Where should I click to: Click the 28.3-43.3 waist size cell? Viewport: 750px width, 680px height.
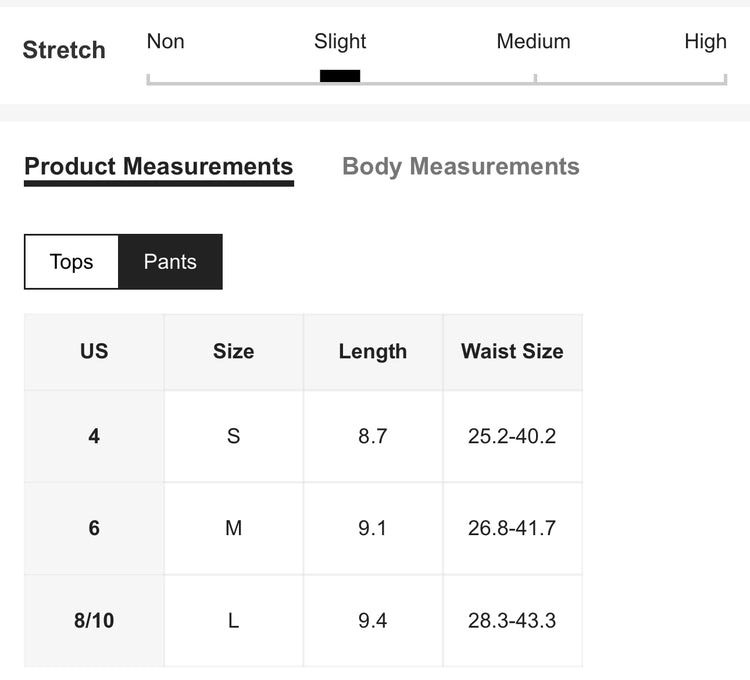(512, 621)
